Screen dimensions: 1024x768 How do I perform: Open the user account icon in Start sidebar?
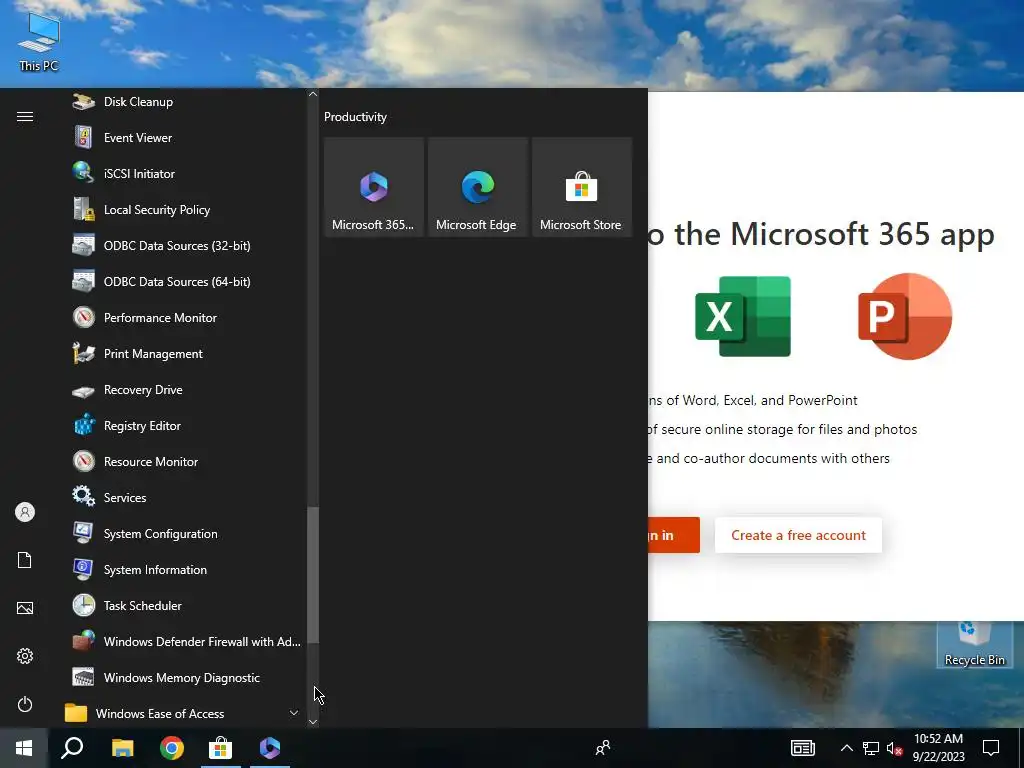[25, 512]
